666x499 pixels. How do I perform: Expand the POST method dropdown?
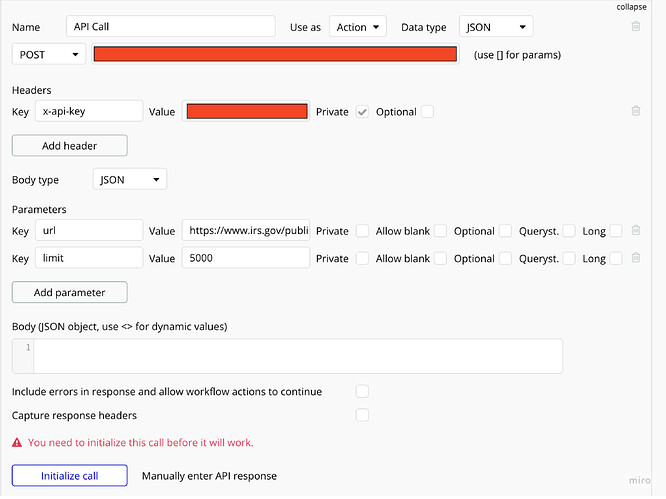(x=49, y=54)
